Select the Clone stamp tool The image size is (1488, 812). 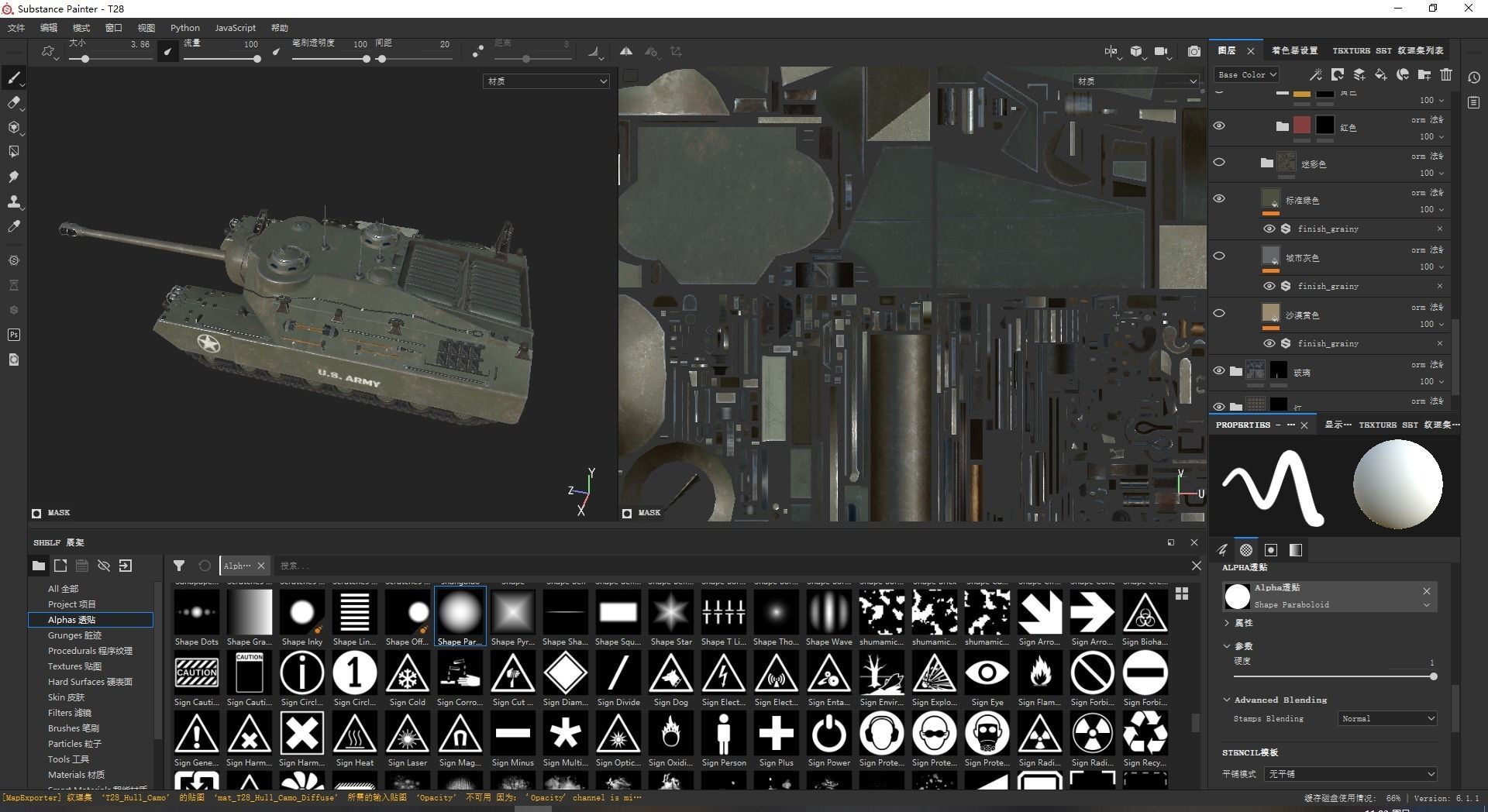coord(13,201)
